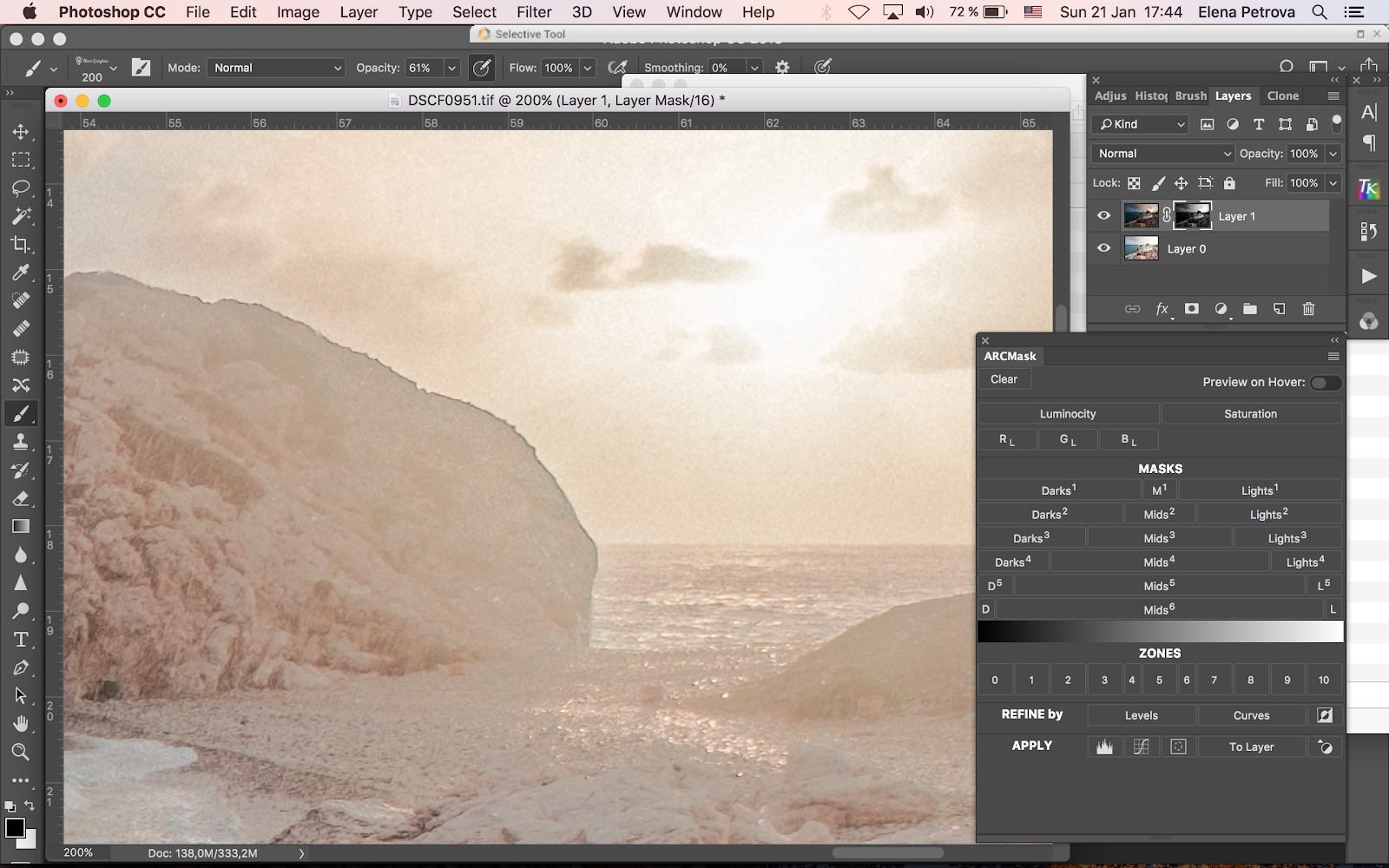Open brush preset picker arrow
The width and height of the screenshot is (1389, 868).
(x=114, y=69)
